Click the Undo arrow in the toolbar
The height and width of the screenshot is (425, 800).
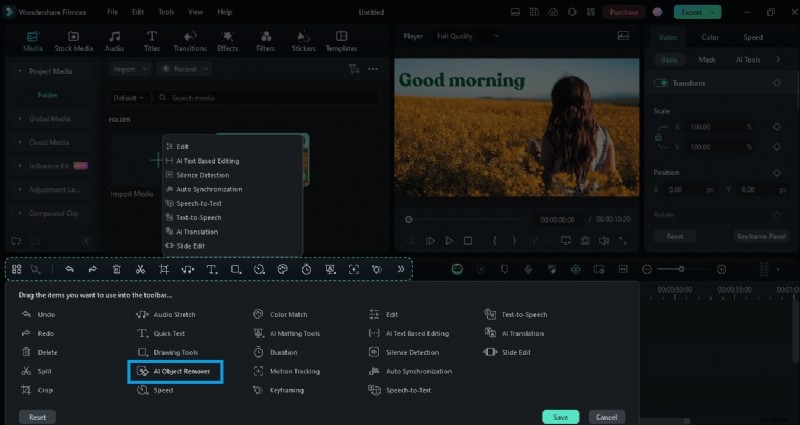(x=69, y=269)
